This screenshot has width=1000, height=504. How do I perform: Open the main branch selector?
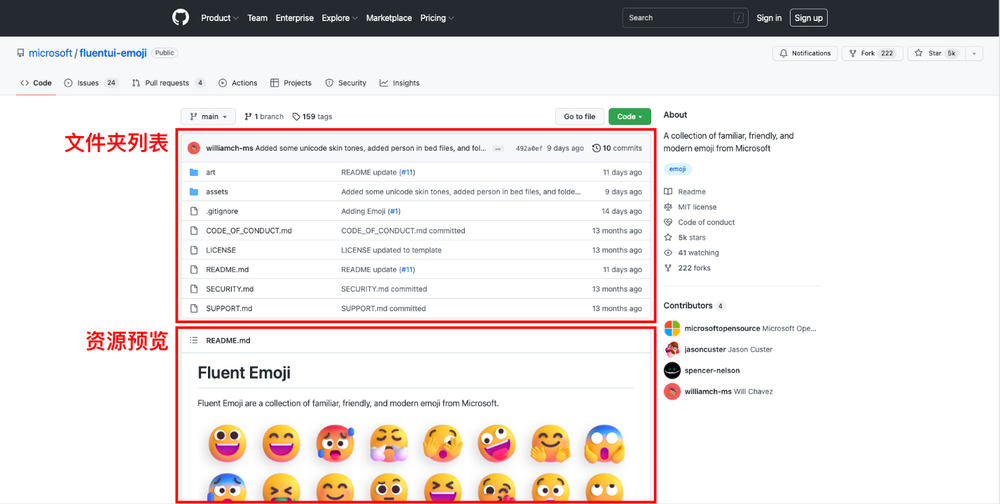coord(208,117)
